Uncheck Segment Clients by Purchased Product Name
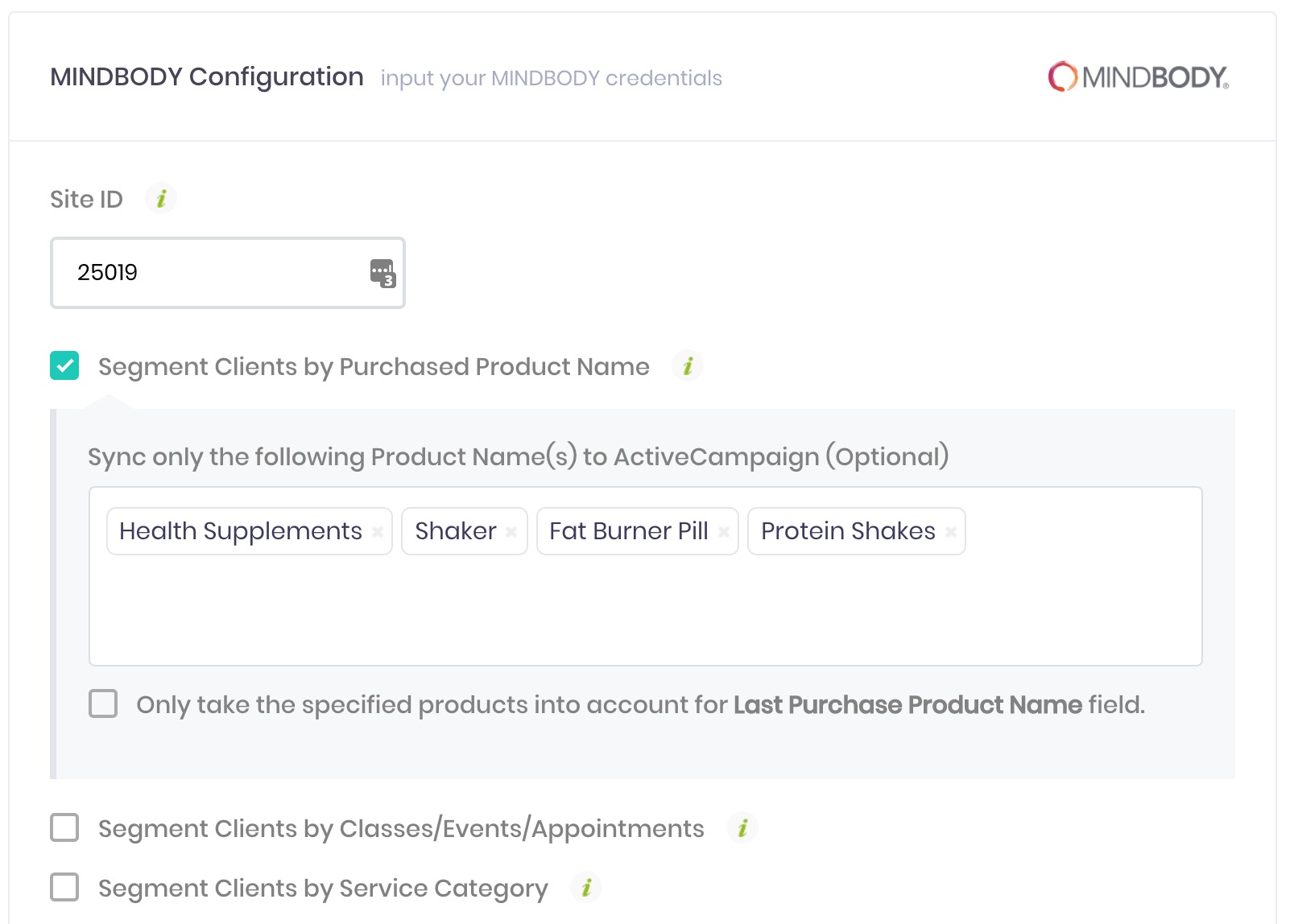Viewport: 1290px width, 924px height. coord(64,365)
